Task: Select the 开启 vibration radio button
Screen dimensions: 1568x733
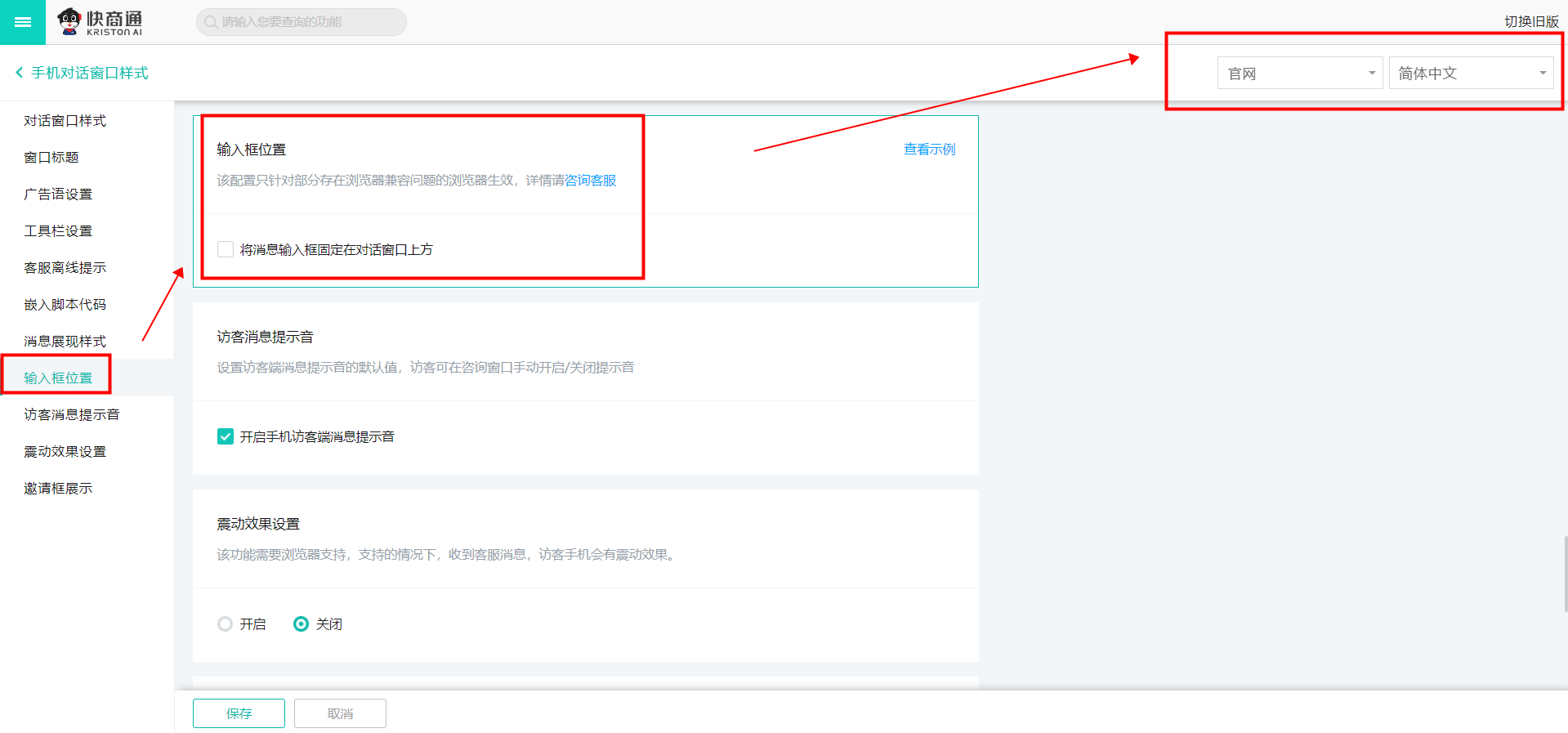Action: click(x=226, y=623)
